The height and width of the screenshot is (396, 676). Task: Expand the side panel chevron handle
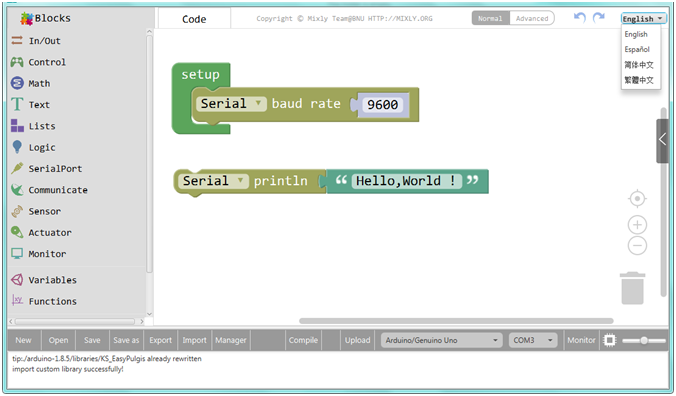coord(662,140)
